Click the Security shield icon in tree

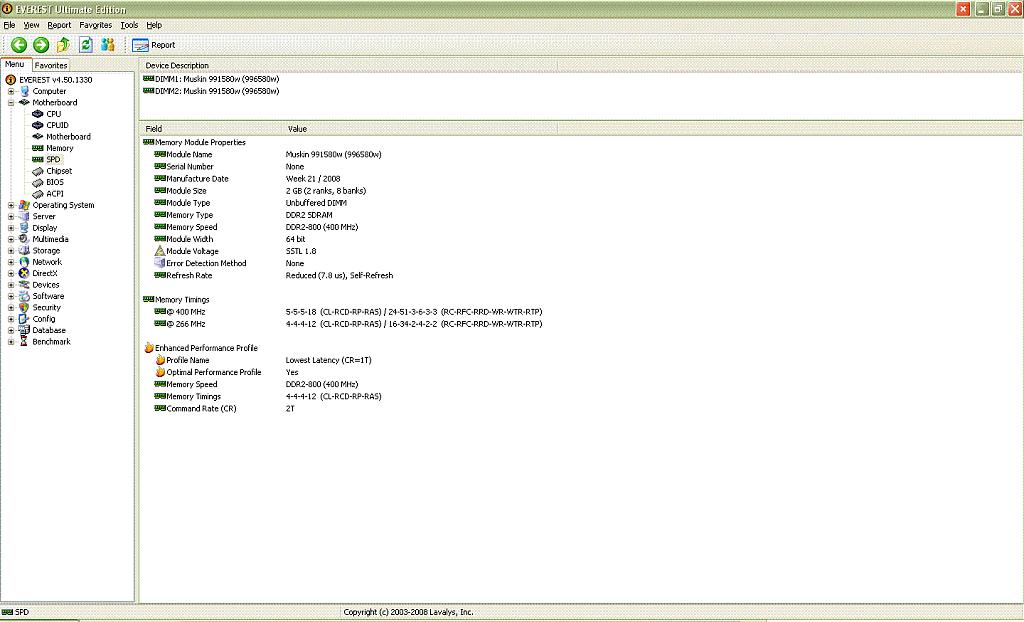click(24, 308)
